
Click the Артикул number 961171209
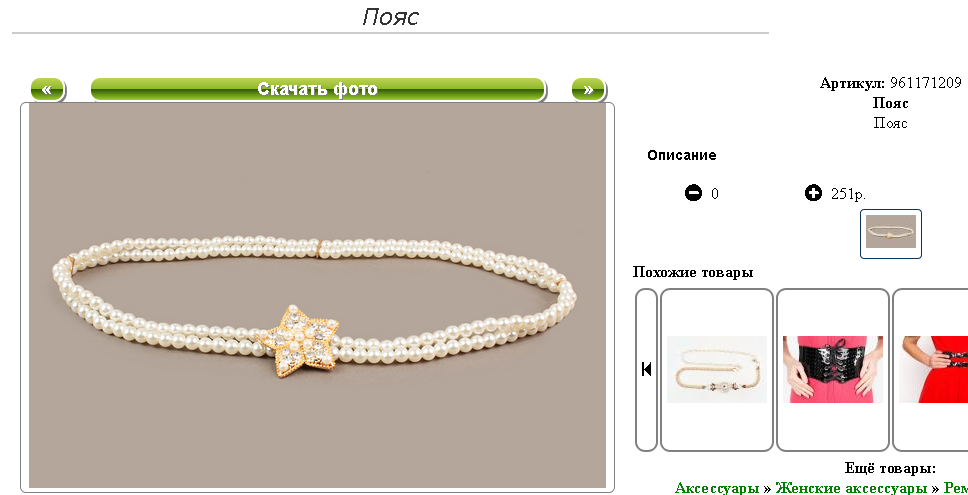[x=926, y=83]
